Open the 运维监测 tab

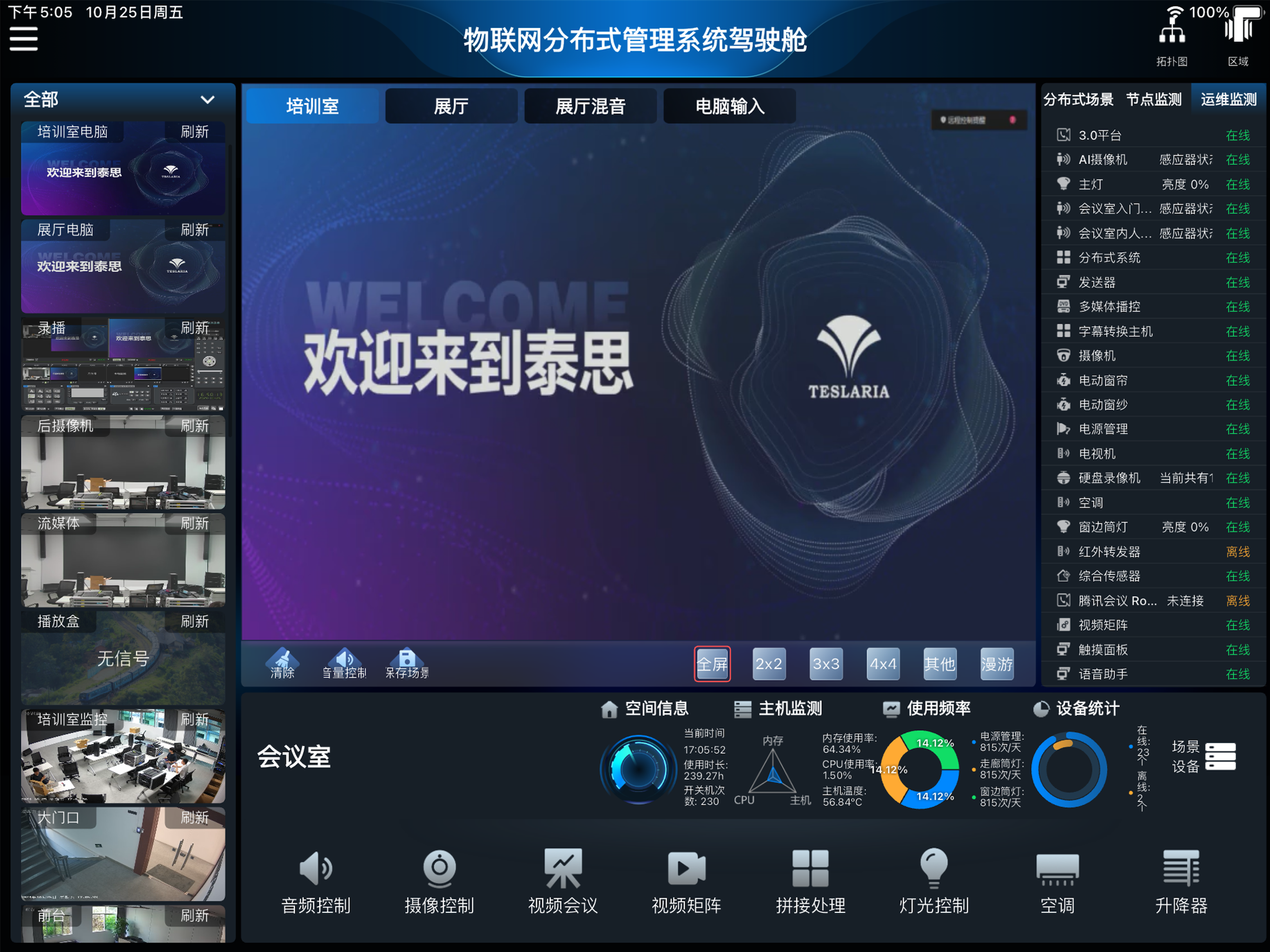(1229, 99)
